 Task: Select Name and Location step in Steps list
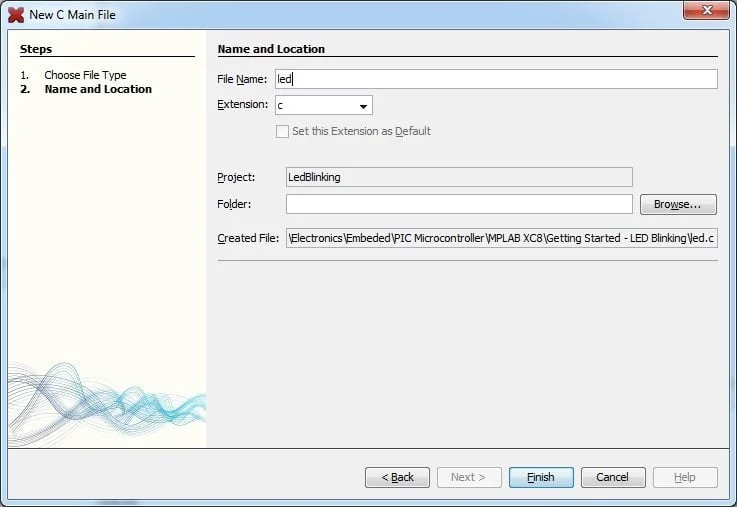(98, 89)
